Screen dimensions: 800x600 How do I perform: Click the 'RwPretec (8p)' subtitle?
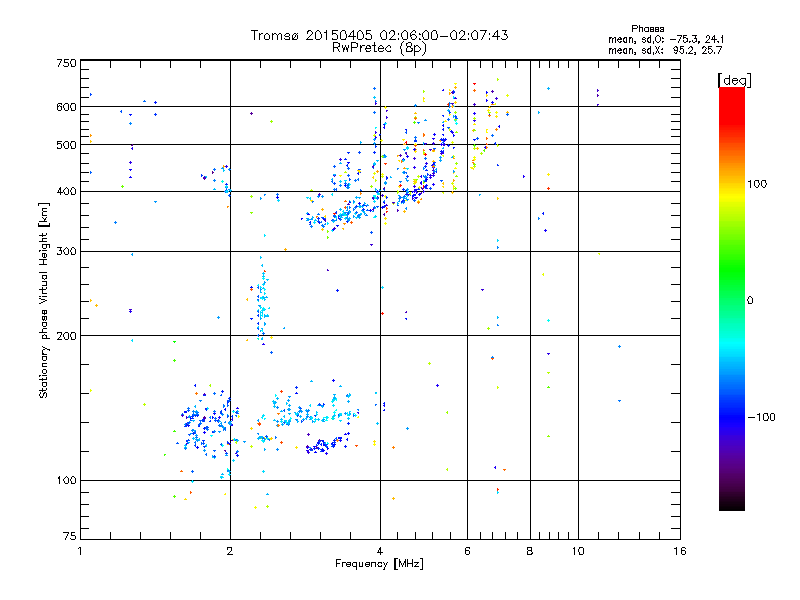[x=379, y=48]
